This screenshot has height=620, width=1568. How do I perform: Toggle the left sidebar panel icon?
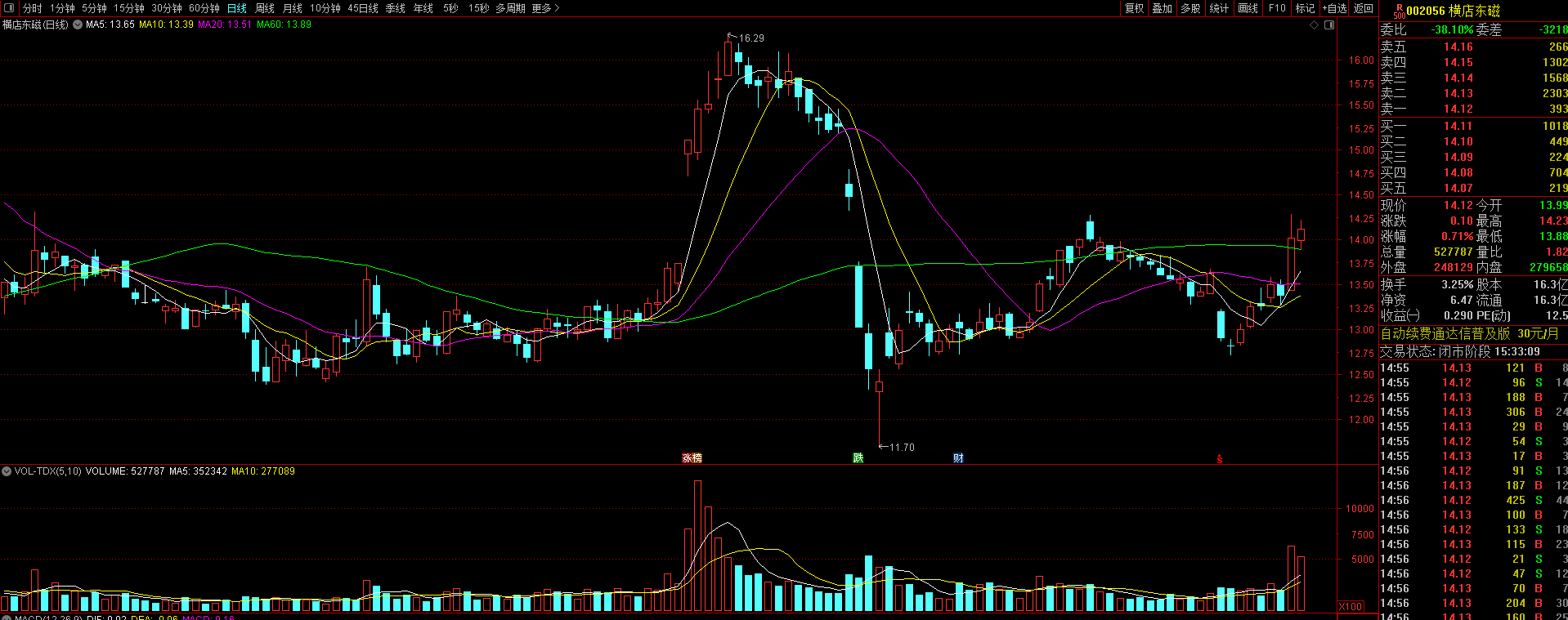[10, 8]
